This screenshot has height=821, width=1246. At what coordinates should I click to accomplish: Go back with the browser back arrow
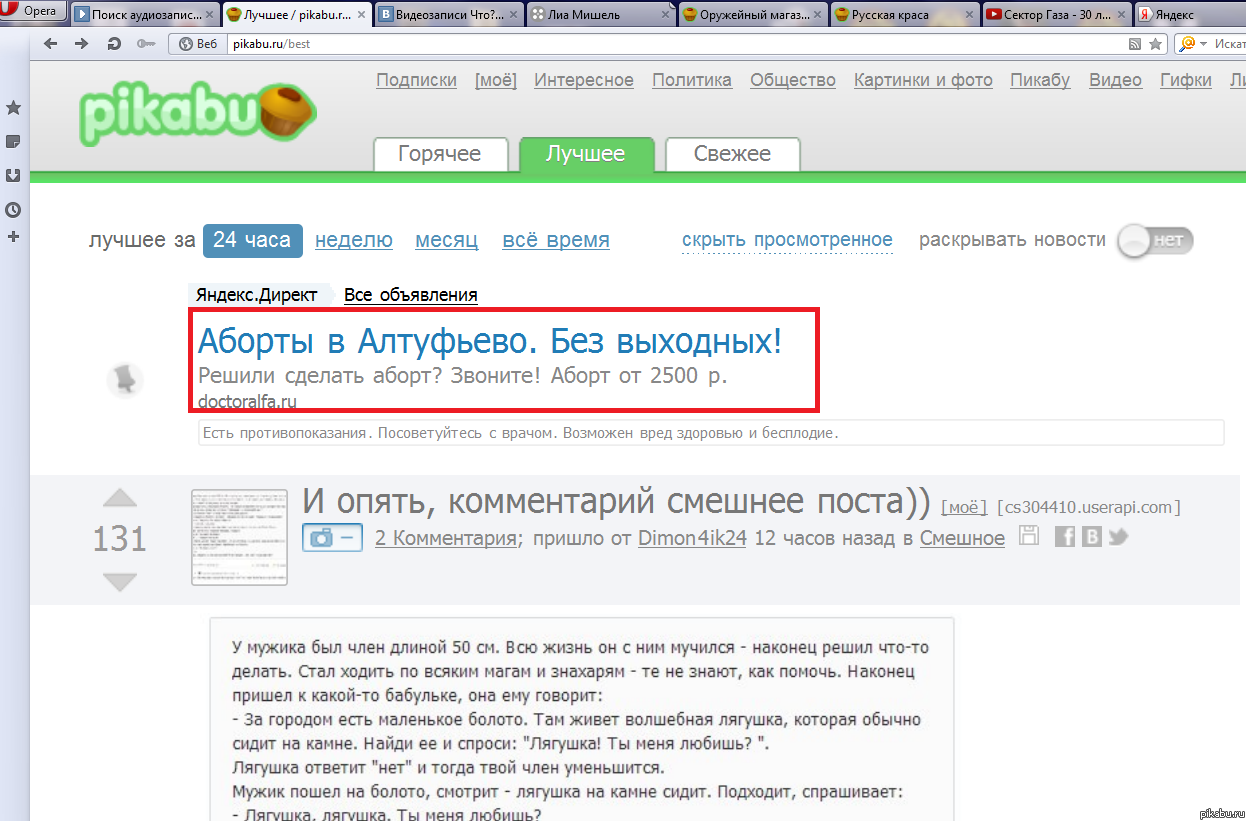point(50,44)
